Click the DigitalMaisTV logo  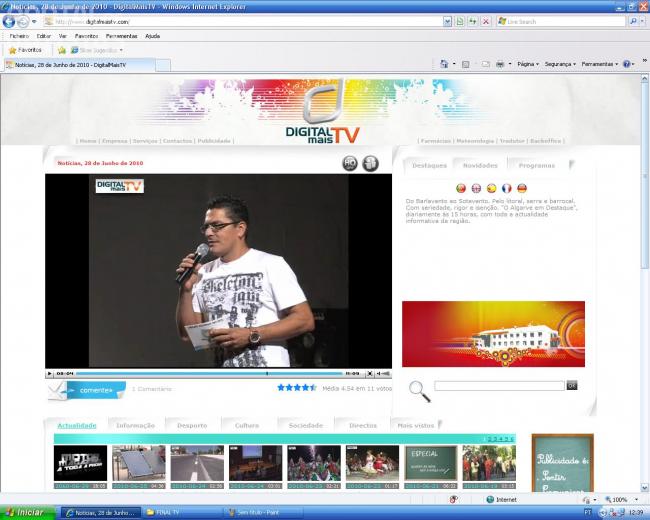pyautogui.click(x=323, y=113)
